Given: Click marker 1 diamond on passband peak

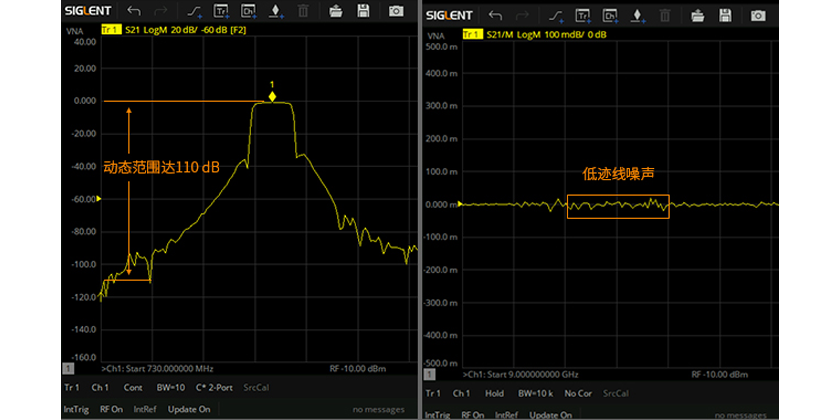Looking at the screenshot, I should tap(272, 97).
